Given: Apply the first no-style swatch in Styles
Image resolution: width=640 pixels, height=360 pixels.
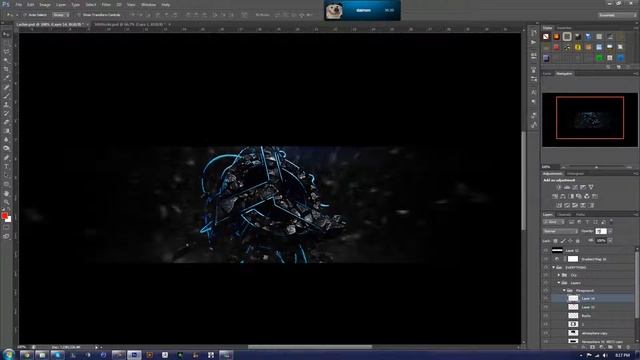Looking at the screenshot, I should click(x=546, y=37).
